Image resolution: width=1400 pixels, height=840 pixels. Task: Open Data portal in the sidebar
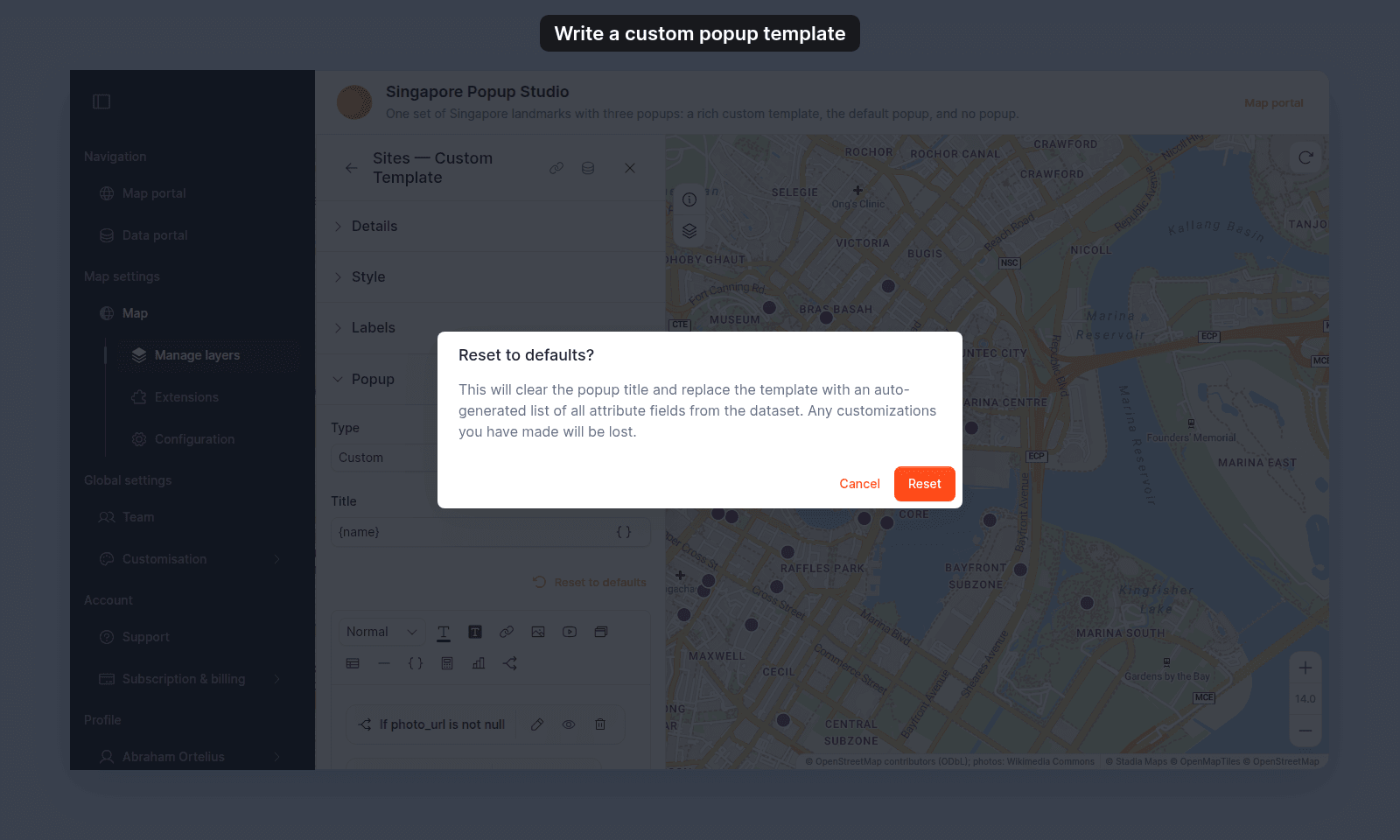coord(155,235)
